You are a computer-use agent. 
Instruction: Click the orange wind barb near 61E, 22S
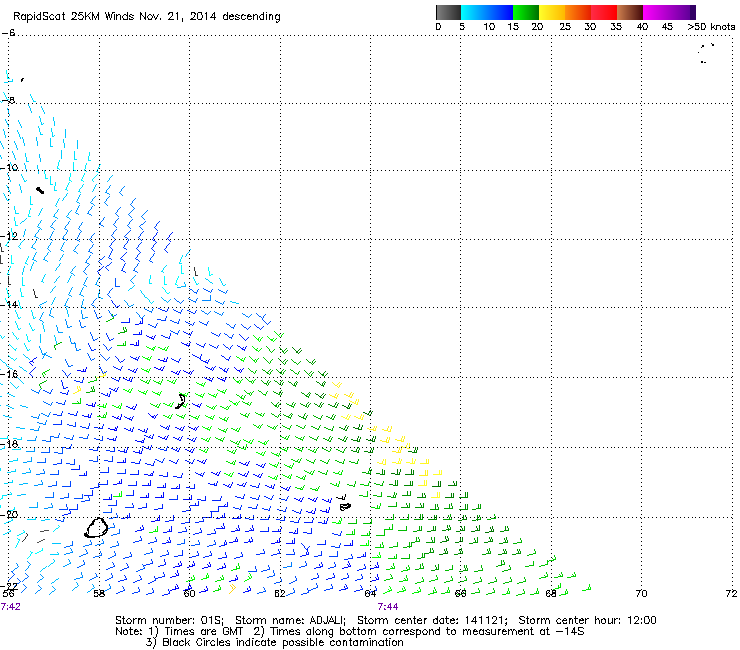(x=232, y=588)
